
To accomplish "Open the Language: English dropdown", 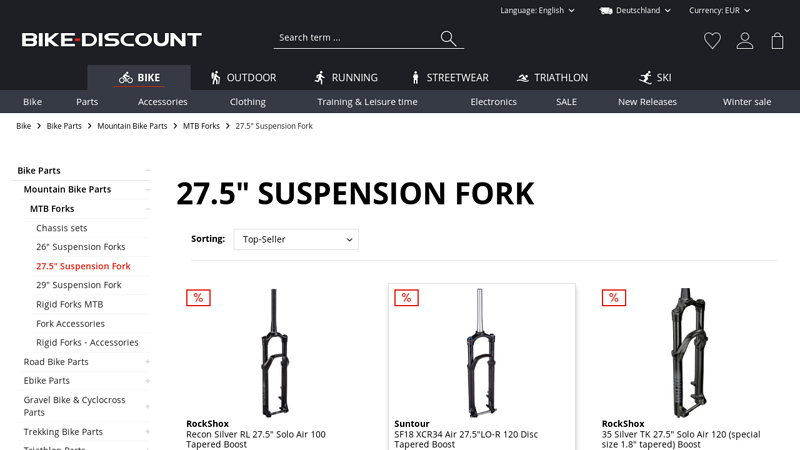I will coord(538,10).
